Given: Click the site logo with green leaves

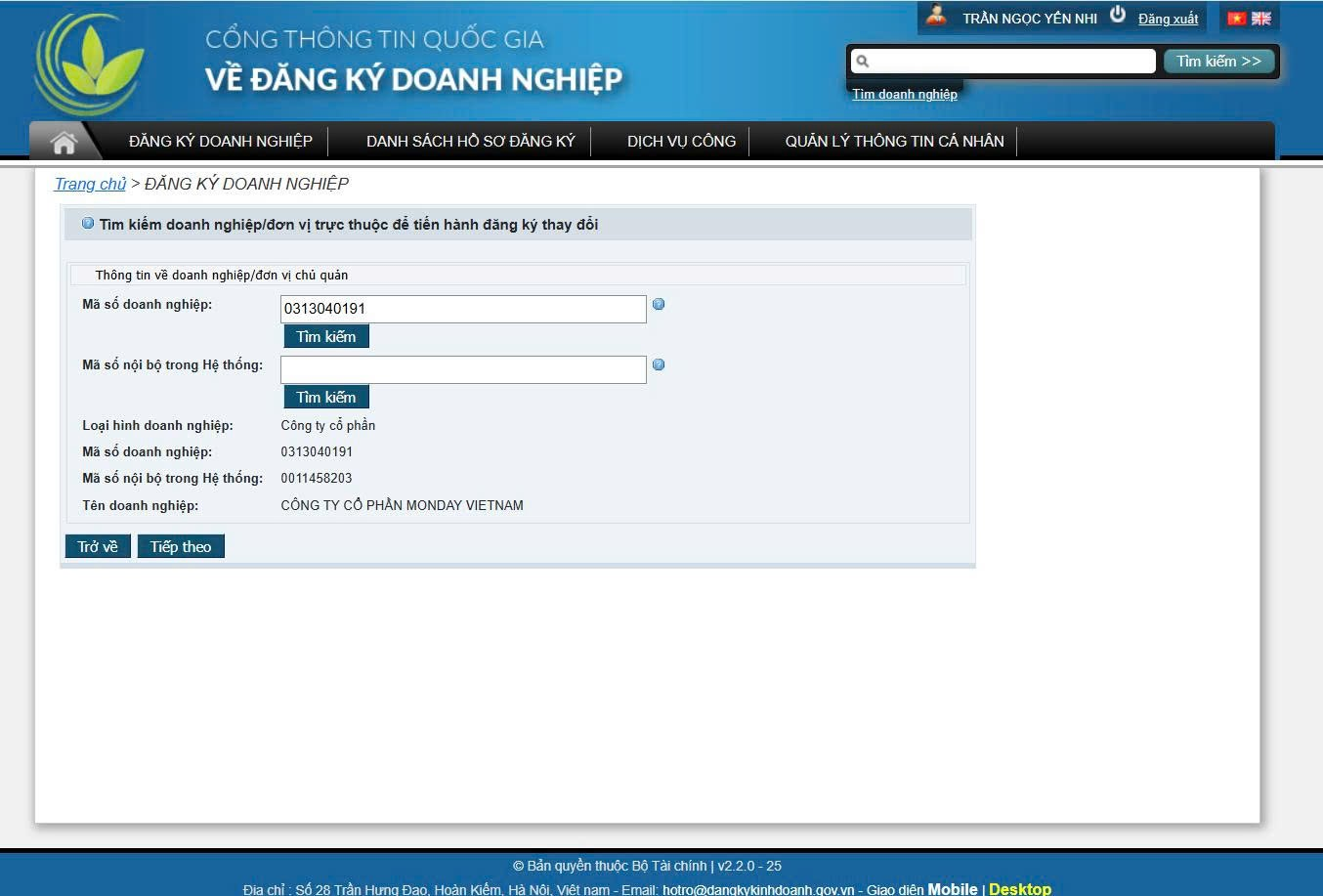Looking at the screenshot, I should [90, 64].
